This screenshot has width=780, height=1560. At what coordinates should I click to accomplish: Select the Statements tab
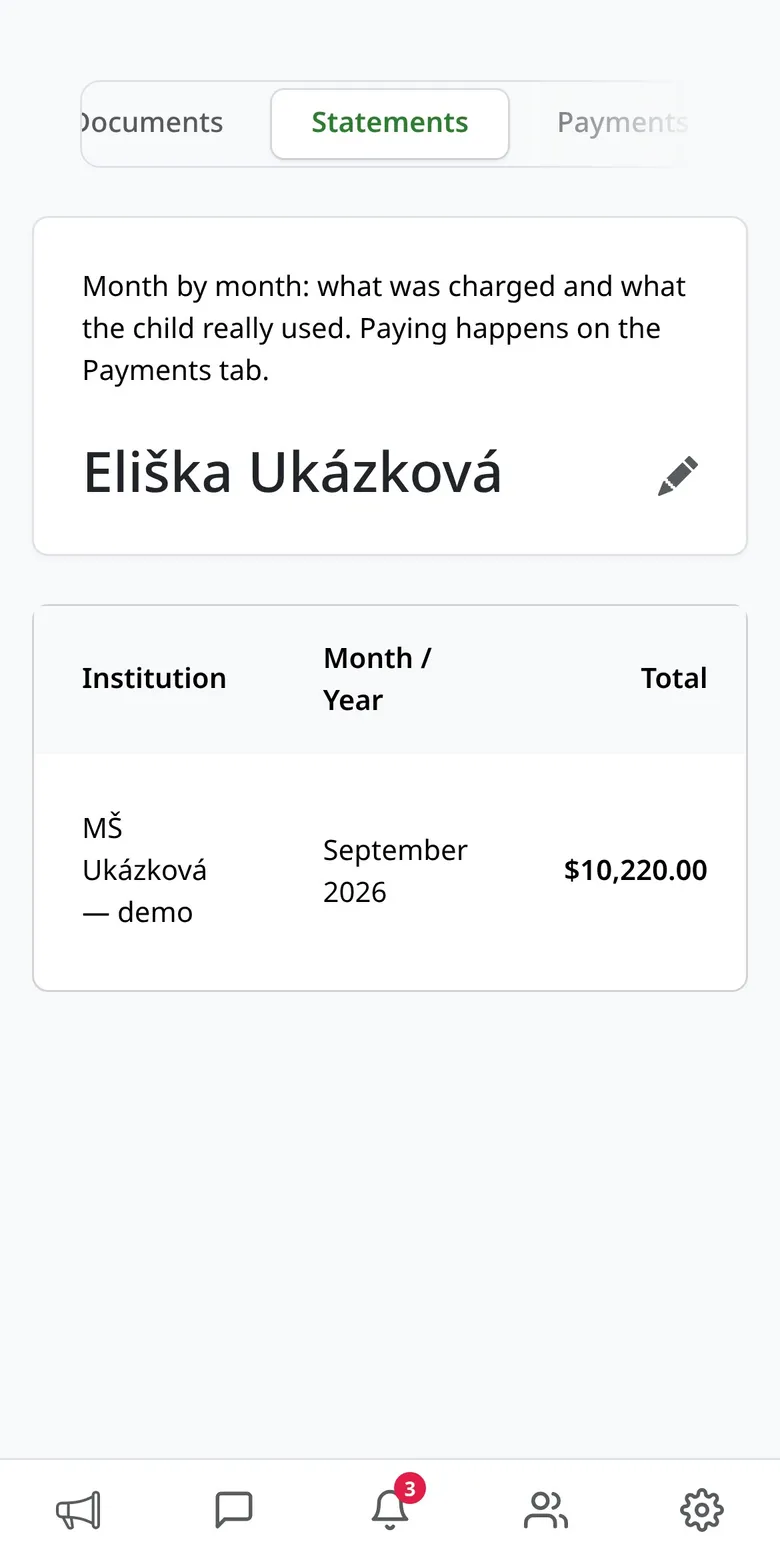point(390,123)
